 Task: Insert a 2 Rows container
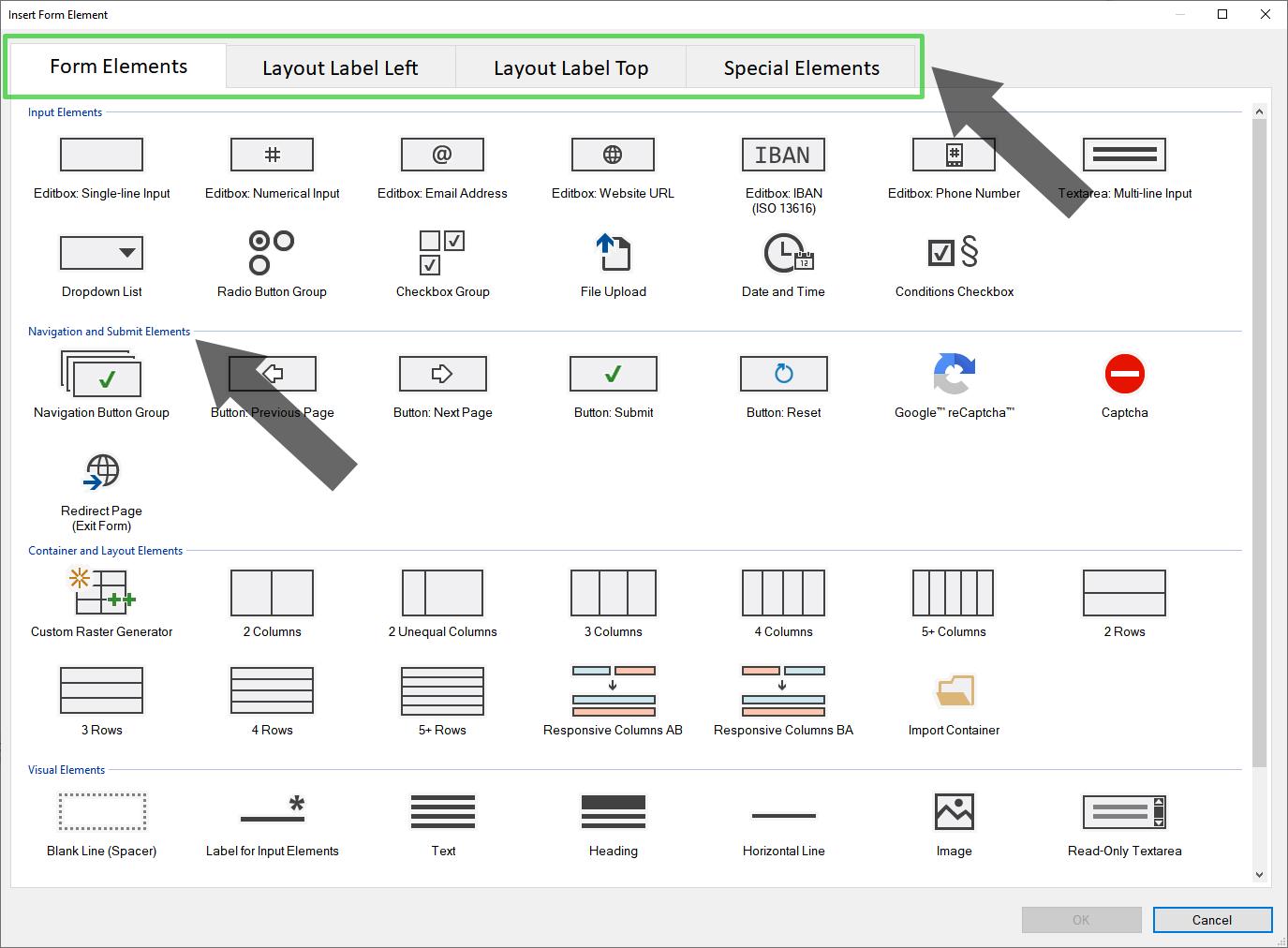coord(1124,603)
